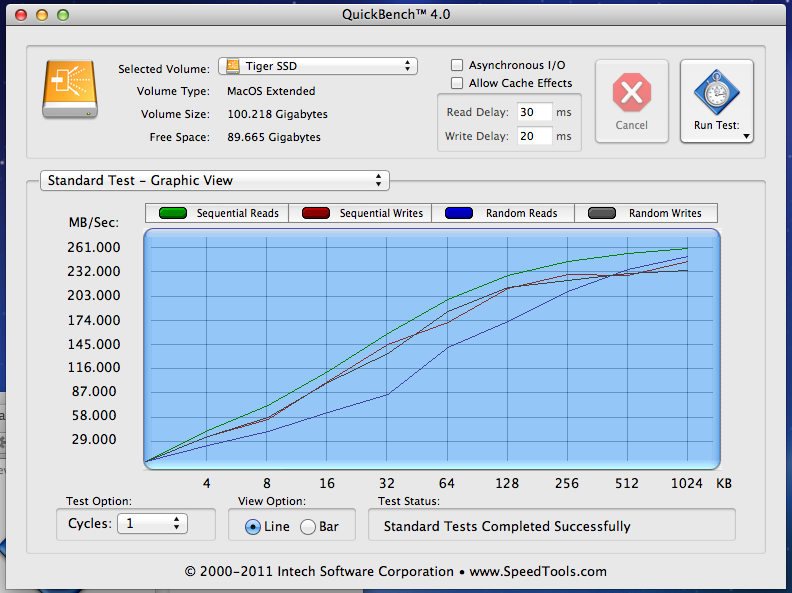Click the blue Random Reads swatch
The height and width of the screenshot is (593, 792).
coord(457,213)
